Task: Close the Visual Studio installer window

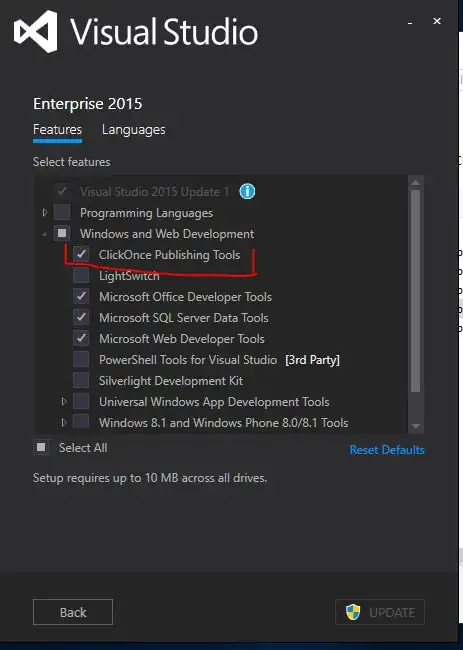Action: pyautogui.click(x=437, y=21)
